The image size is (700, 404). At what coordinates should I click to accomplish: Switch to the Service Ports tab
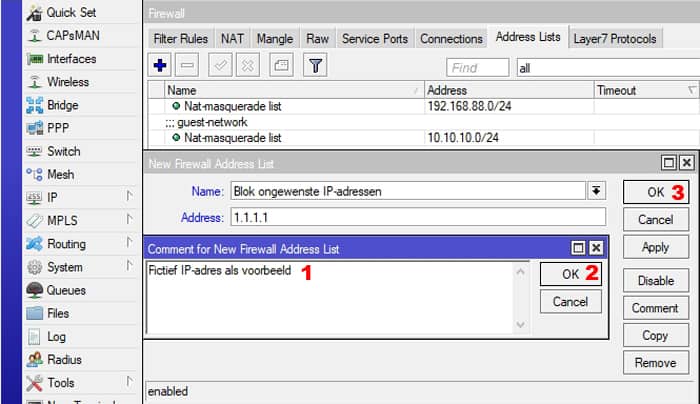(375, 39)
